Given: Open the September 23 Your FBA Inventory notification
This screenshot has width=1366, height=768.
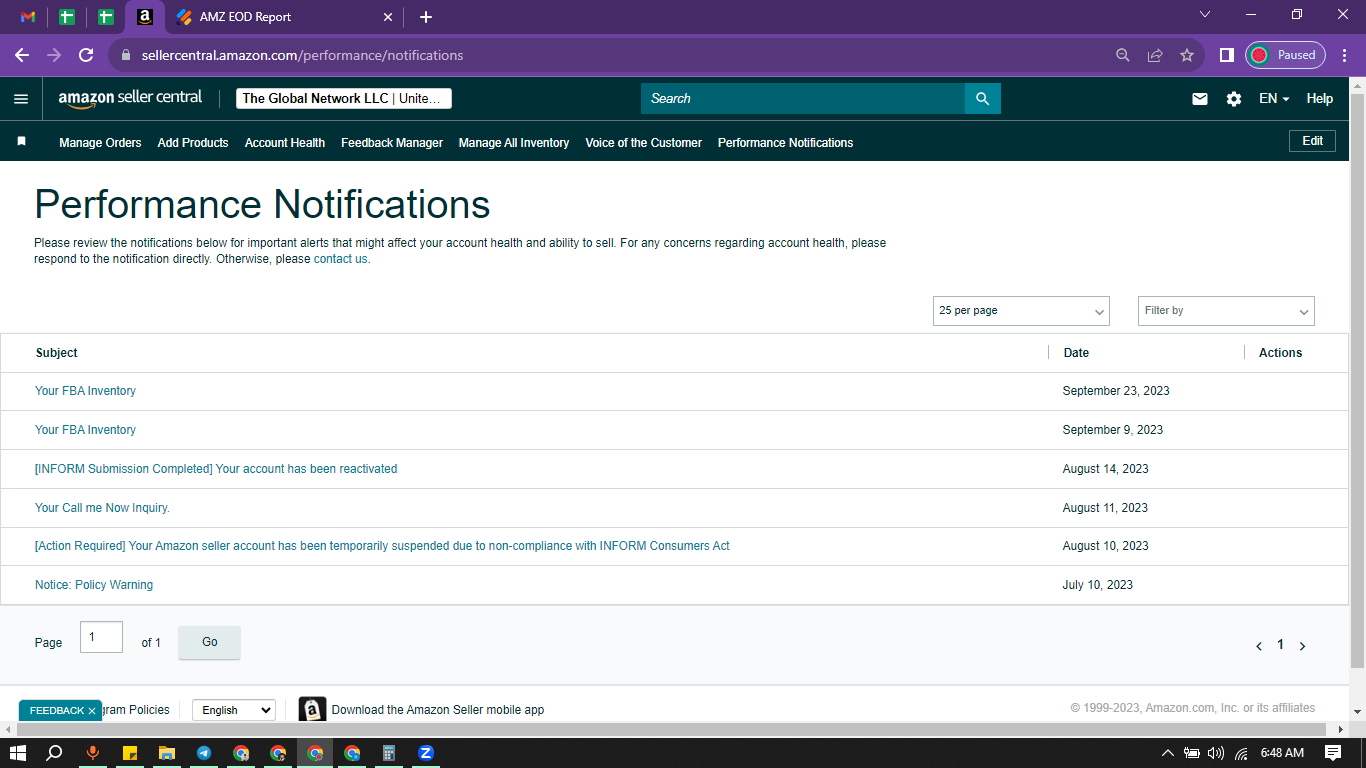Looking at the screenshot, I should point(85,391).
